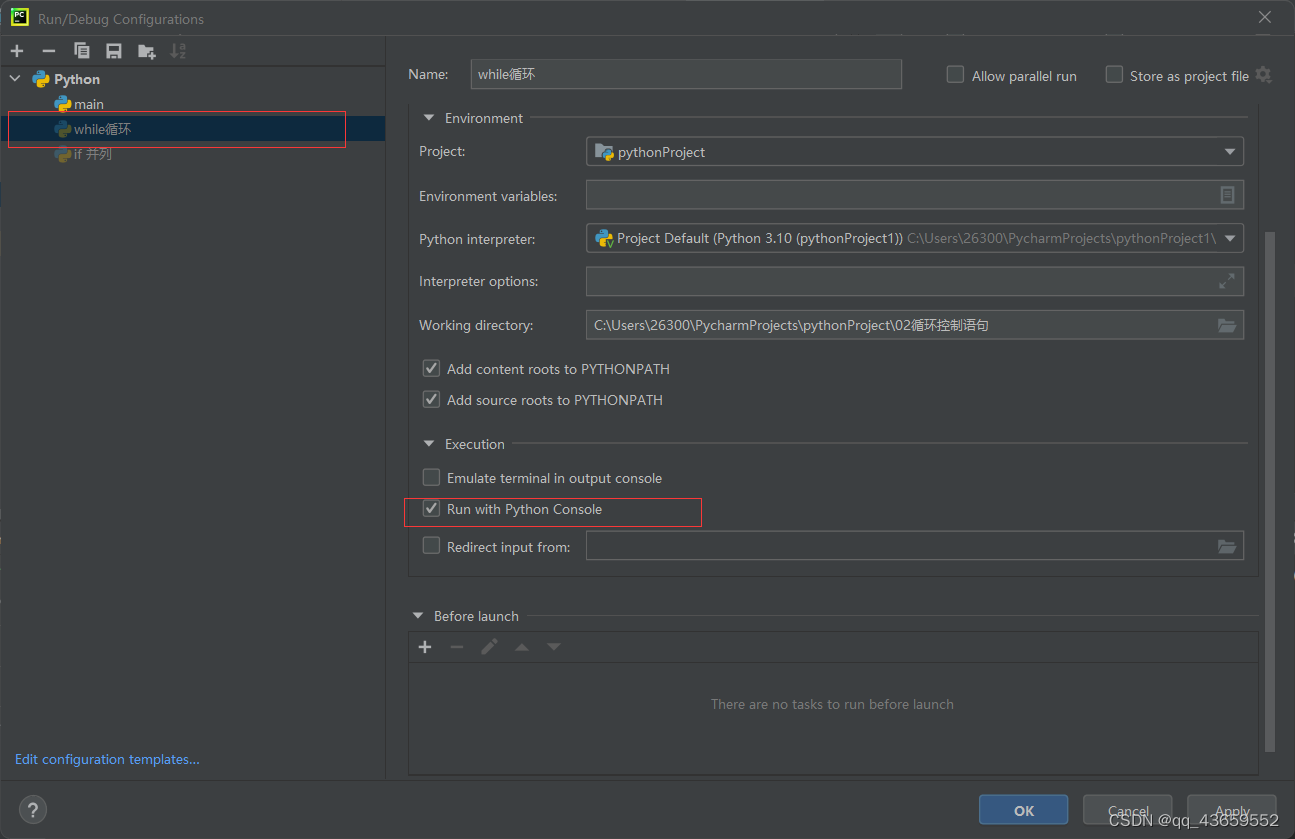Enable Allow parallel run checkbox
1295x839 pixels.
click(956, 75)
